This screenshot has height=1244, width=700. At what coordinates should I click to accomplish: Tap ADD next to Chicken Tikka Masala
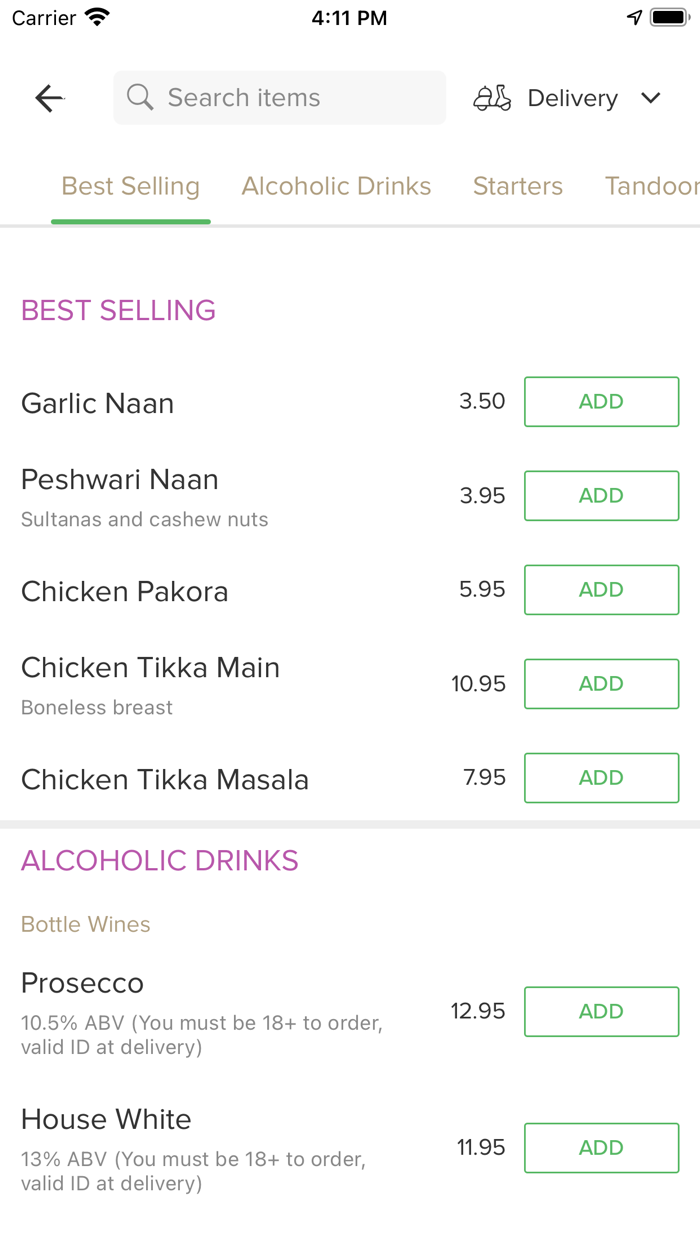(x=601, y=777)
